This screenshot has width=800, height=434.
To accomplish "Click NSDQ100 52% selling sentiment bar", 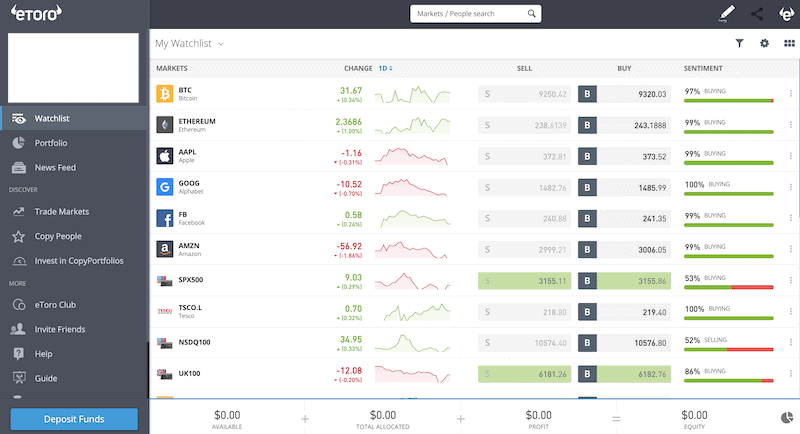I will coord(729,349).
